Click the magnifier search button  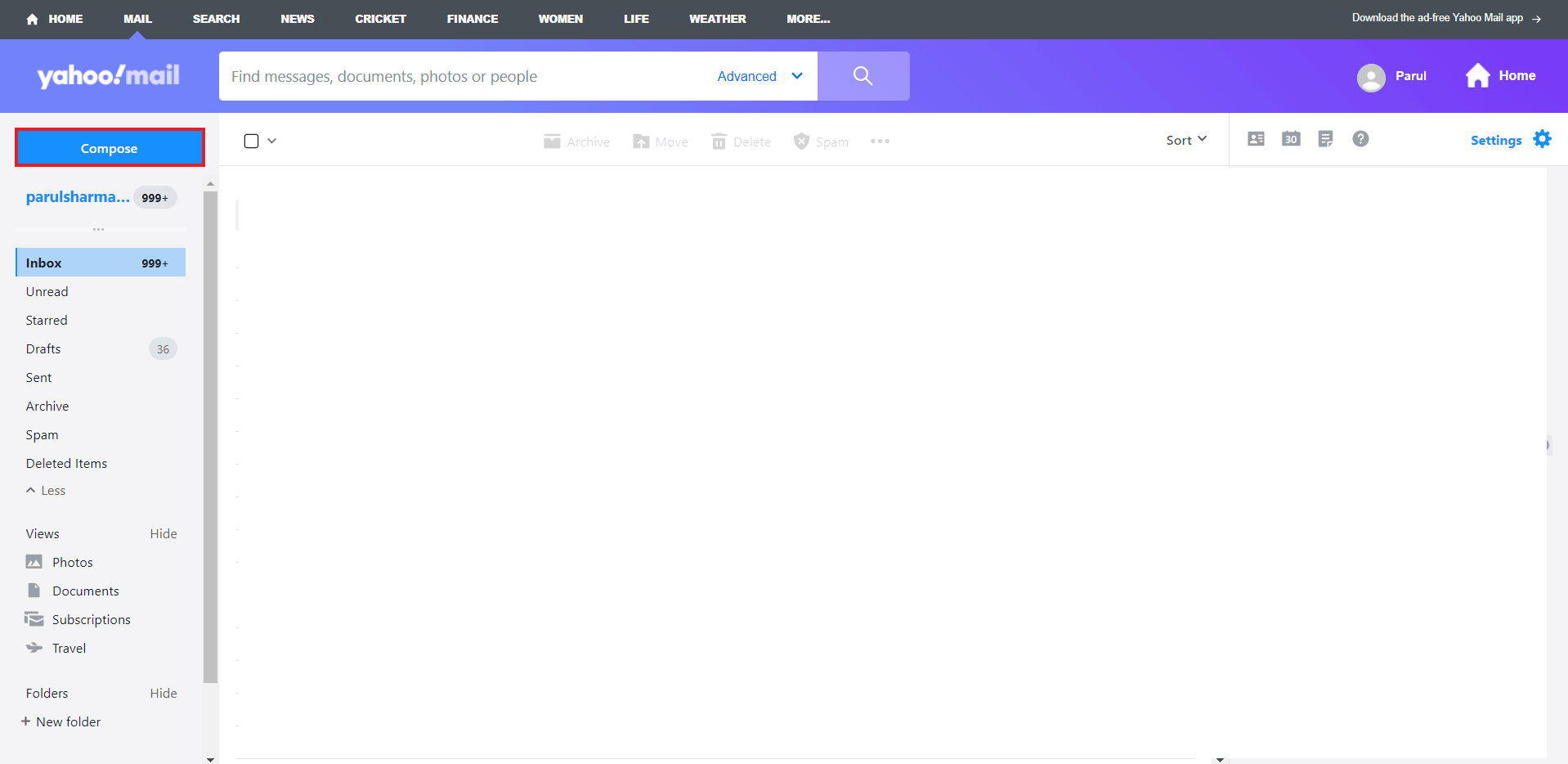coord(863,76)
